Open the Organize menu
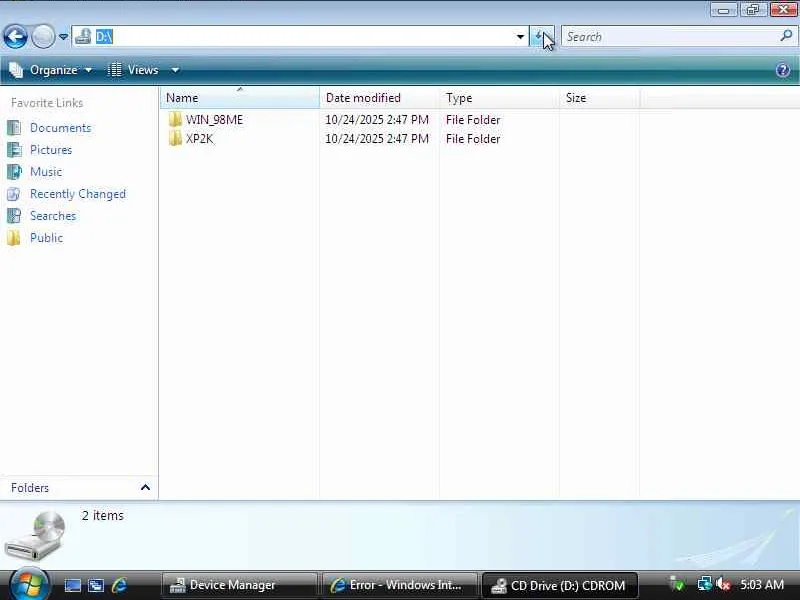 tap(51, 70)
